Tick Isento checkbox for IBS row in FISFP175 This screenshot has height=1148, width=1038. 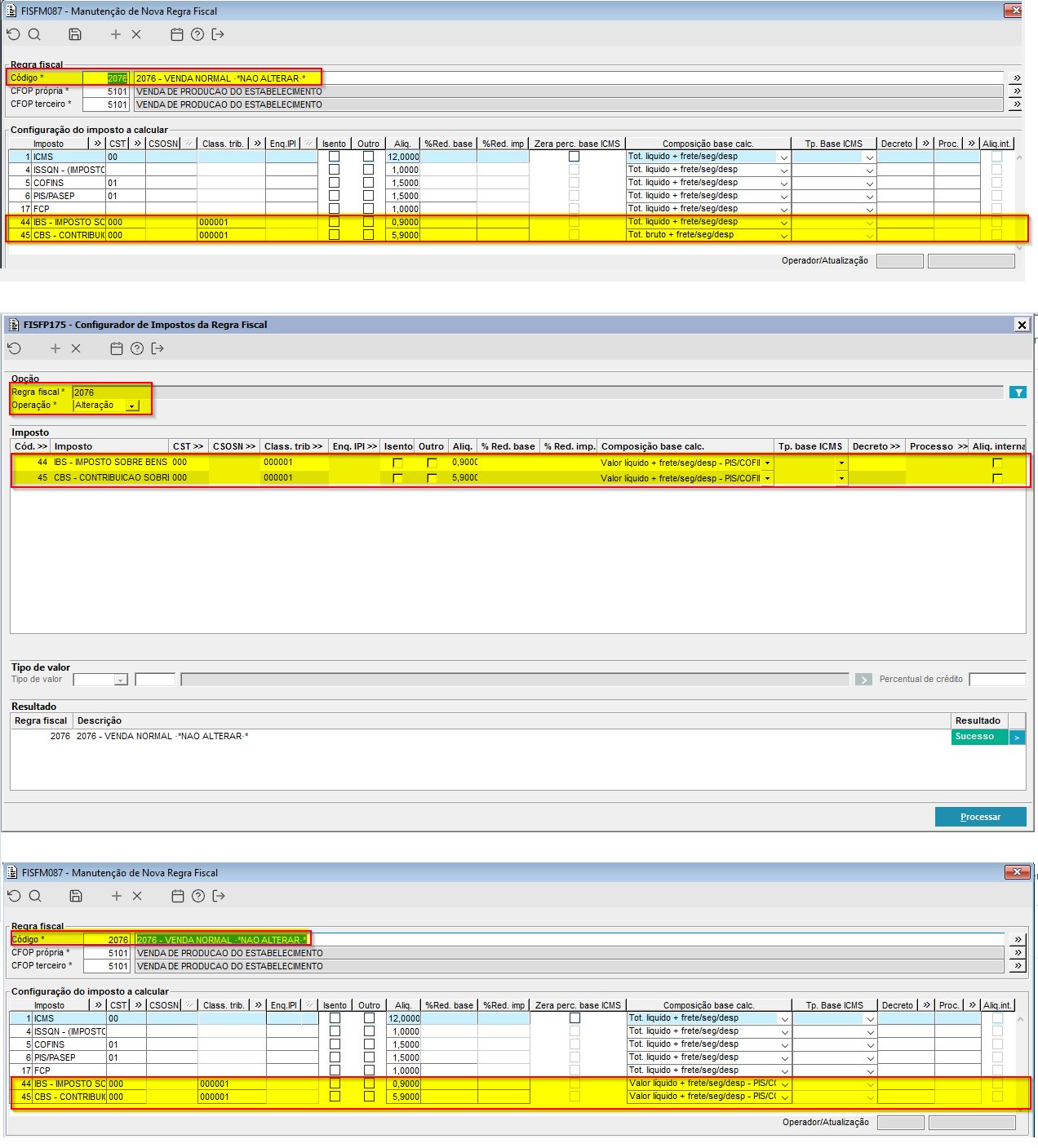click(397, 463)
